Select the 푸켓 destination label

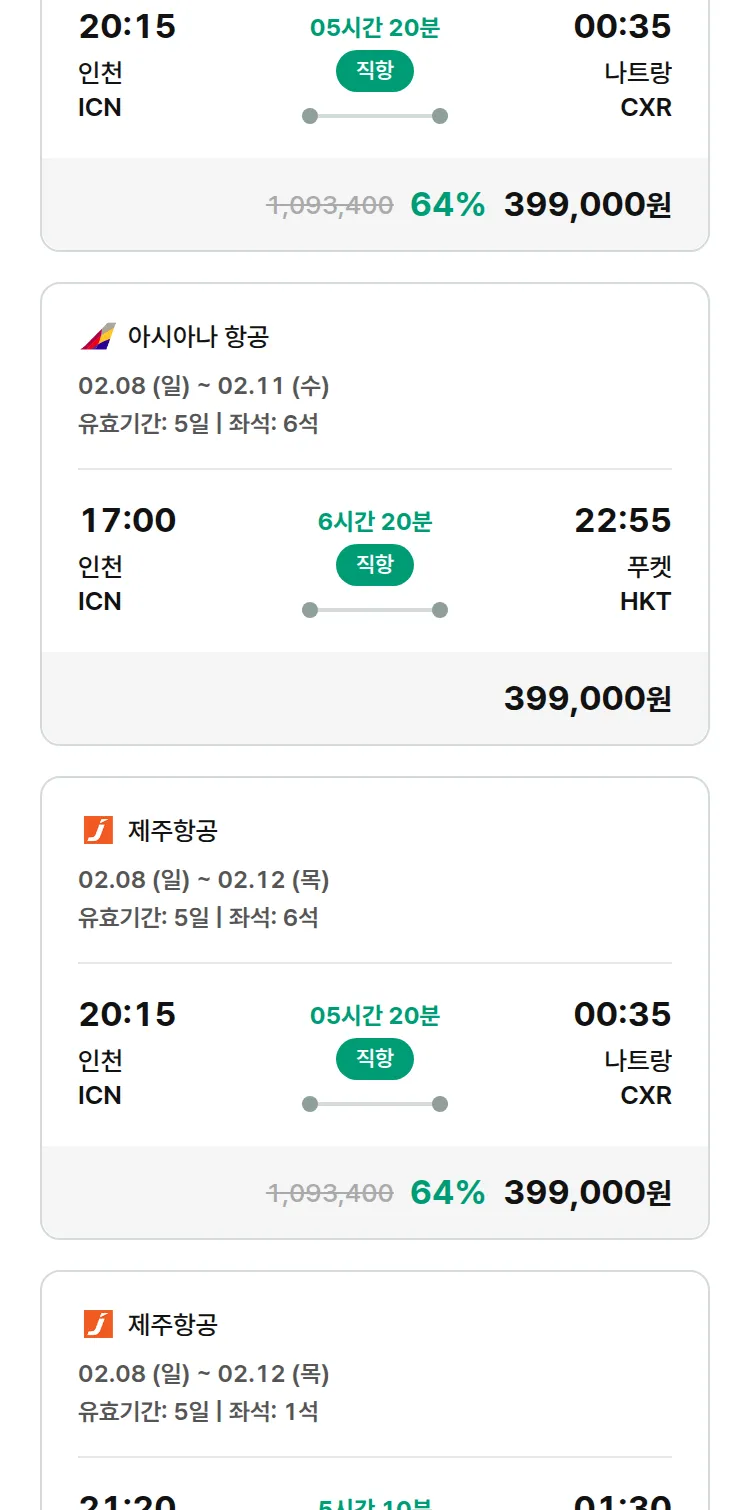(x=647, y=567)
